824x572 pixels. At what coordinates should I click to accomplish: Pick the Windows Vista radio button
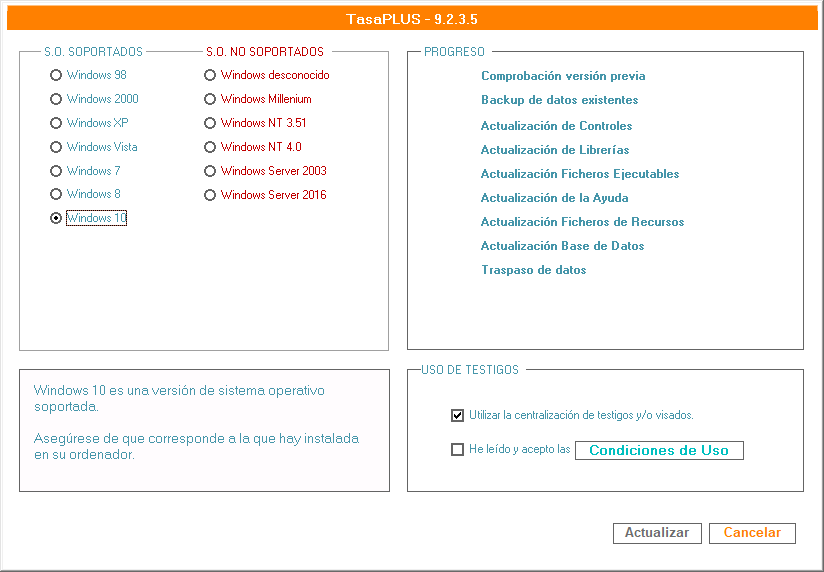(57, 147)
